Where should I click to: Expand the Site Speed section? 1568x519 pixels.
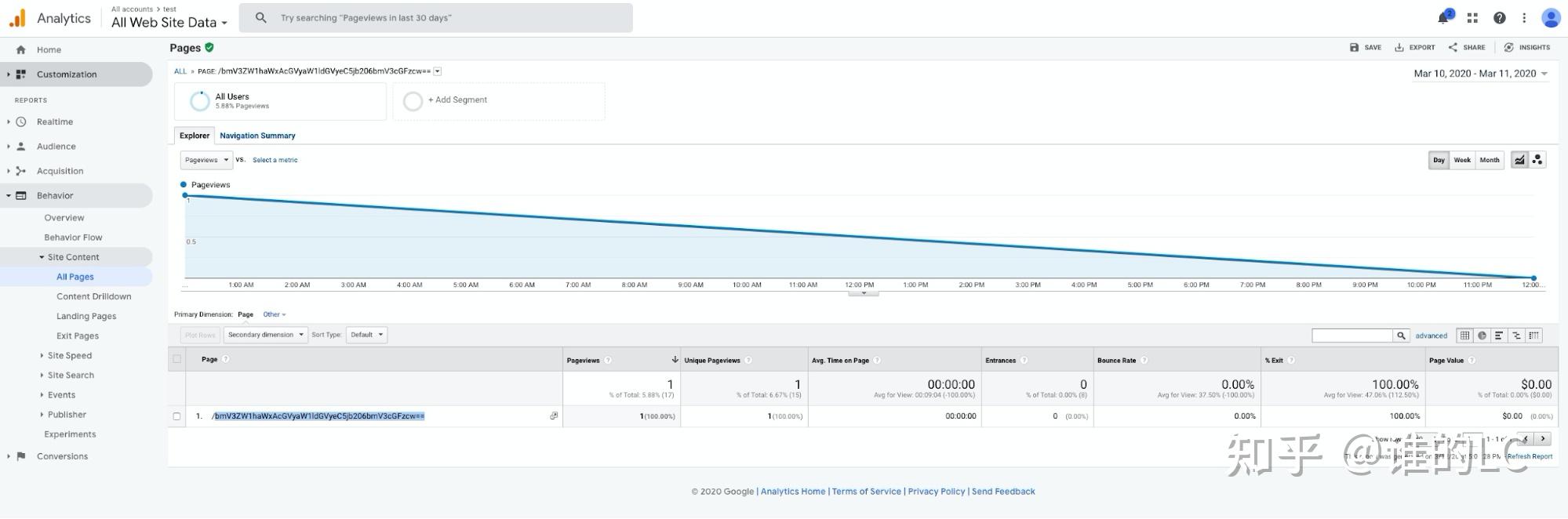pos(70,356)
